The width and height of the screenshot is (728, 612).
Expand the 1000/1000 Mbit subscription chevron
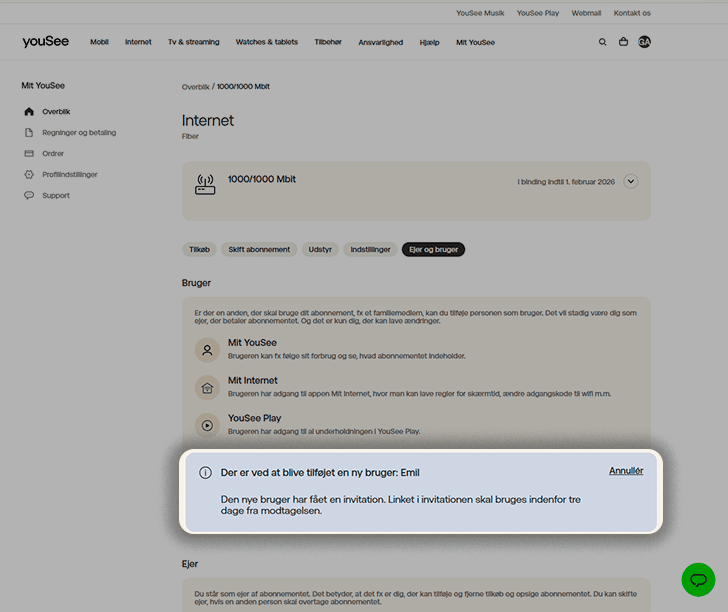[630, 181]
